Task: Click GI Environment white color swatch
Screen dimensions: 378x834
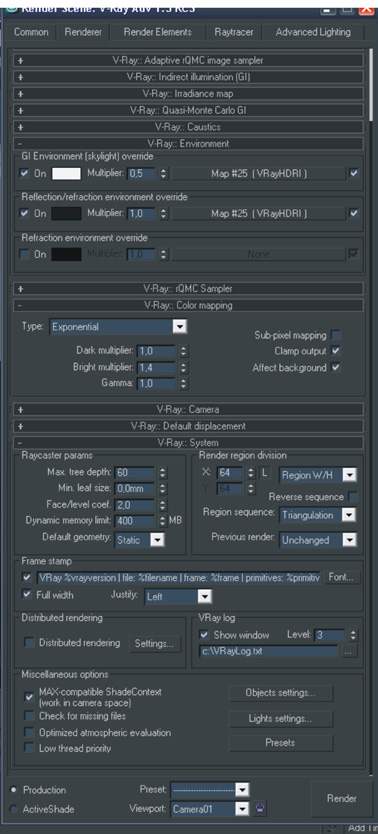Action: coord(66,173)
